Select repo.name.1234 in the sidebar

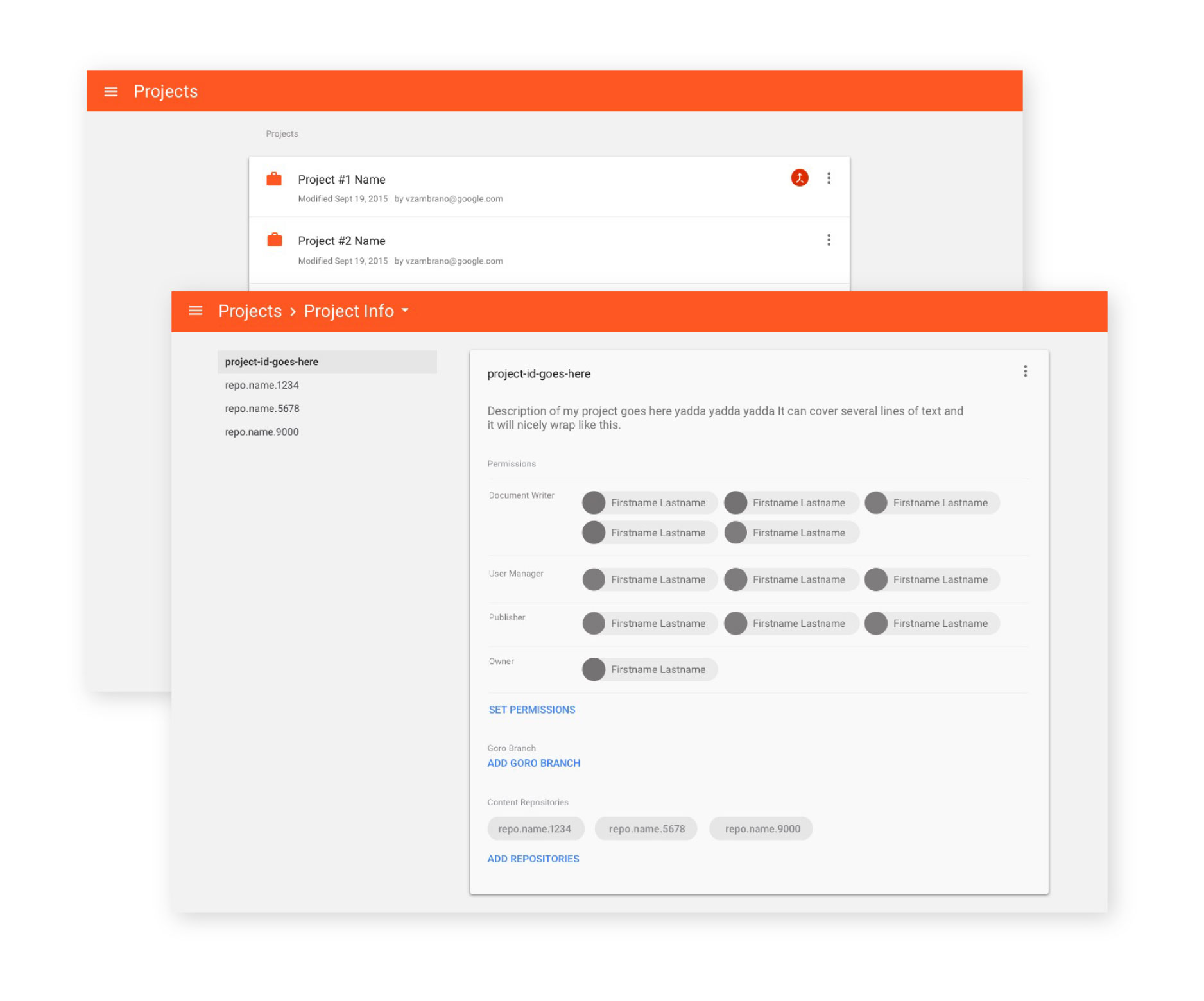262,385
